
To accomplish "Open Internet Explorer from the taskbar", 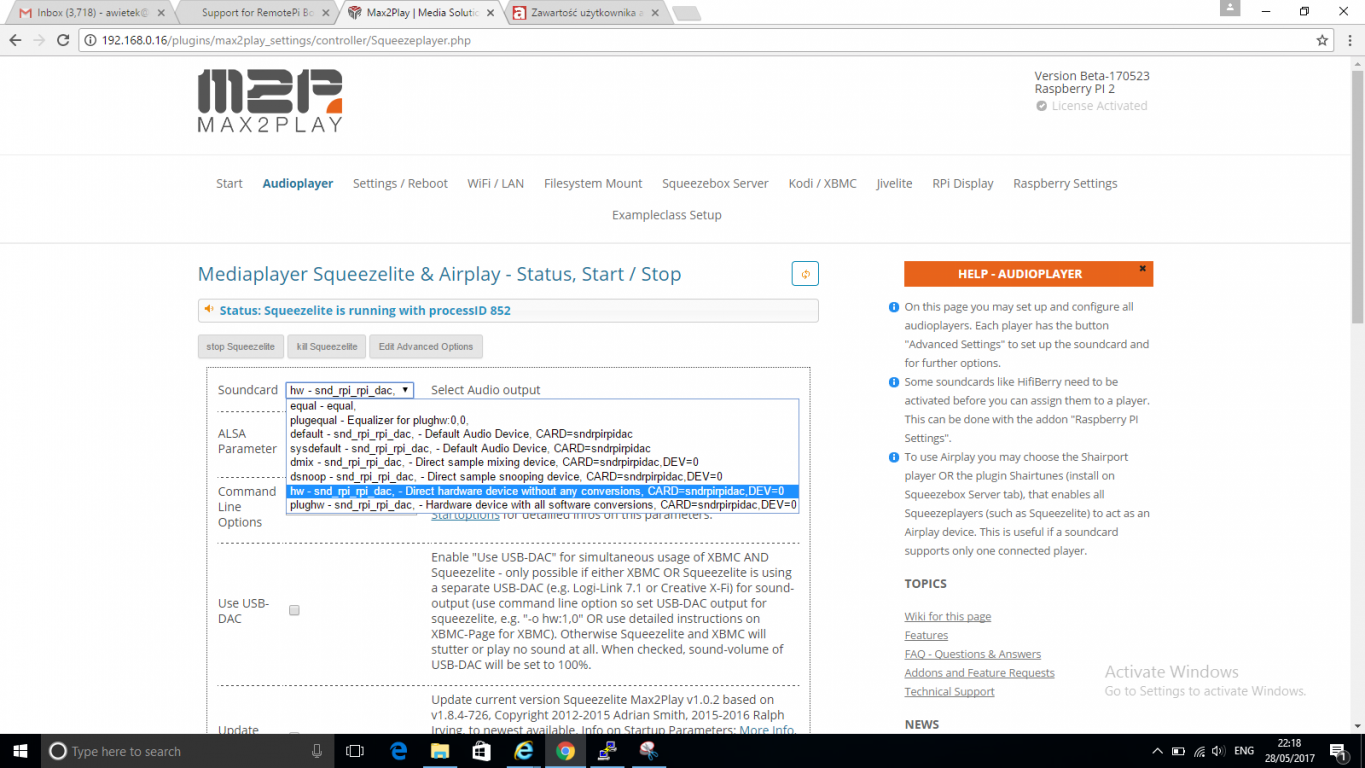I will click(x=523, y=751).
